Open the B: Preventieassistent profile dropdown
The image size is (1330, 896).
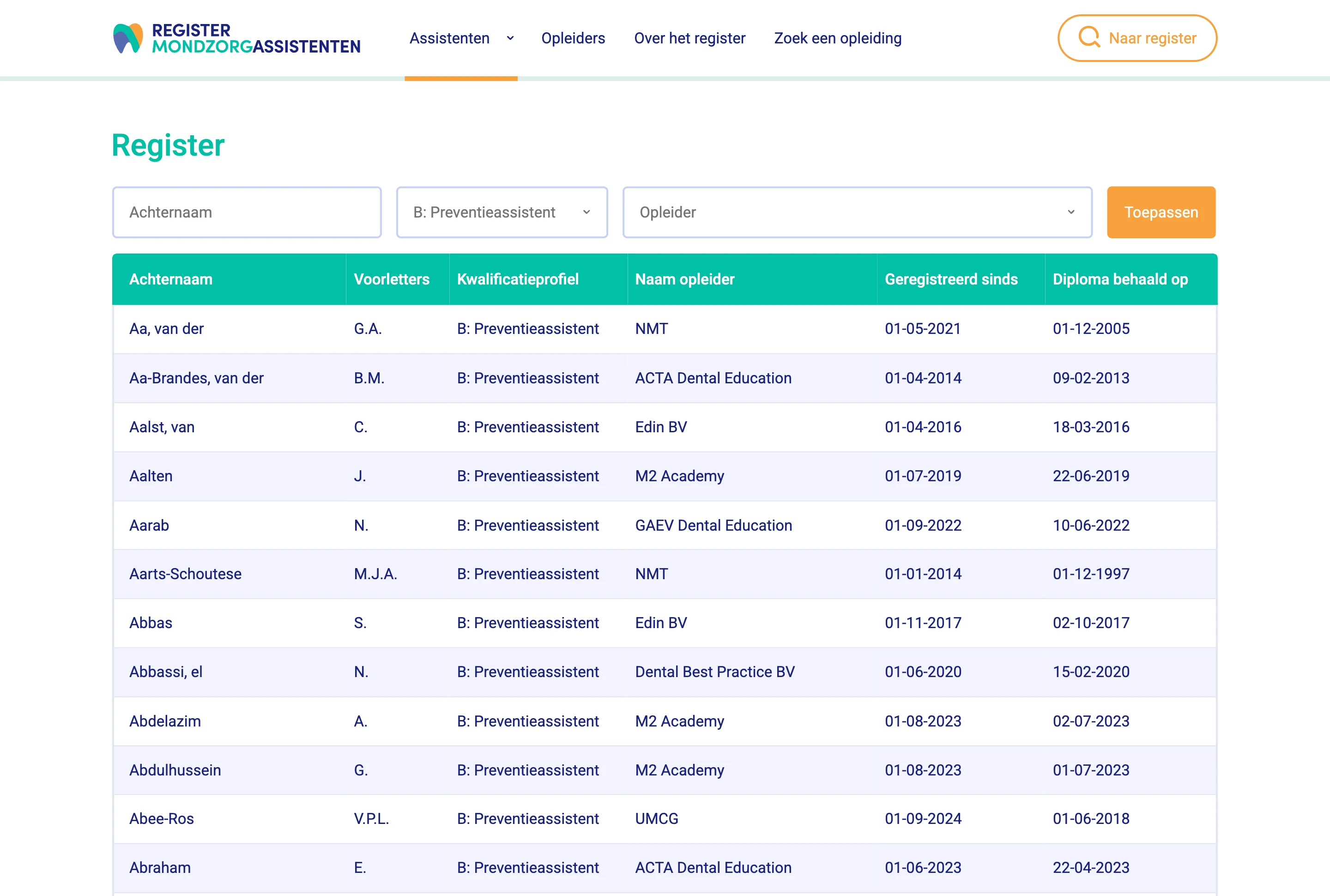point(502,212)
